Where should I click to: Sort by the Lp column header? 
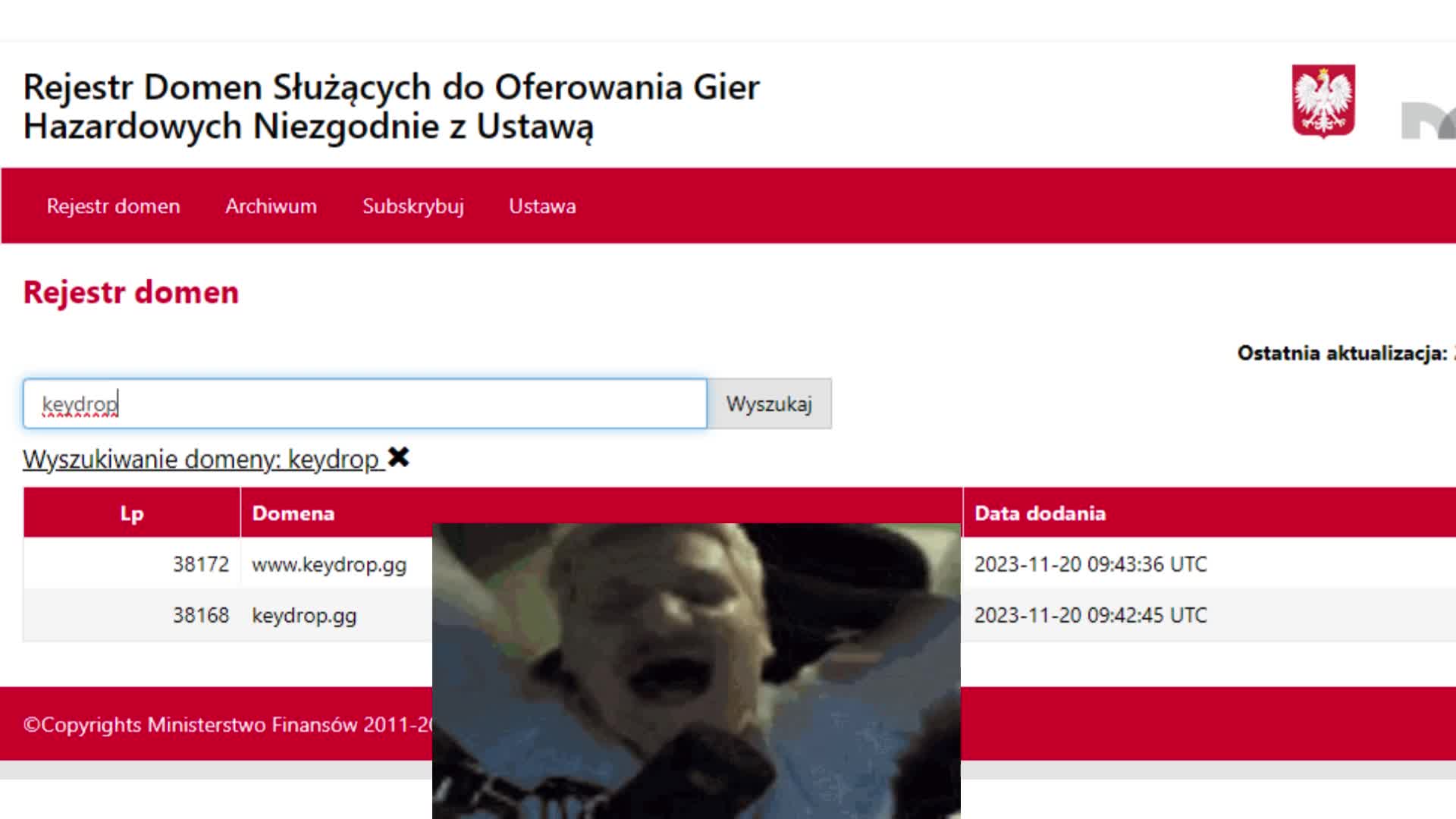[x=132, y=513]
